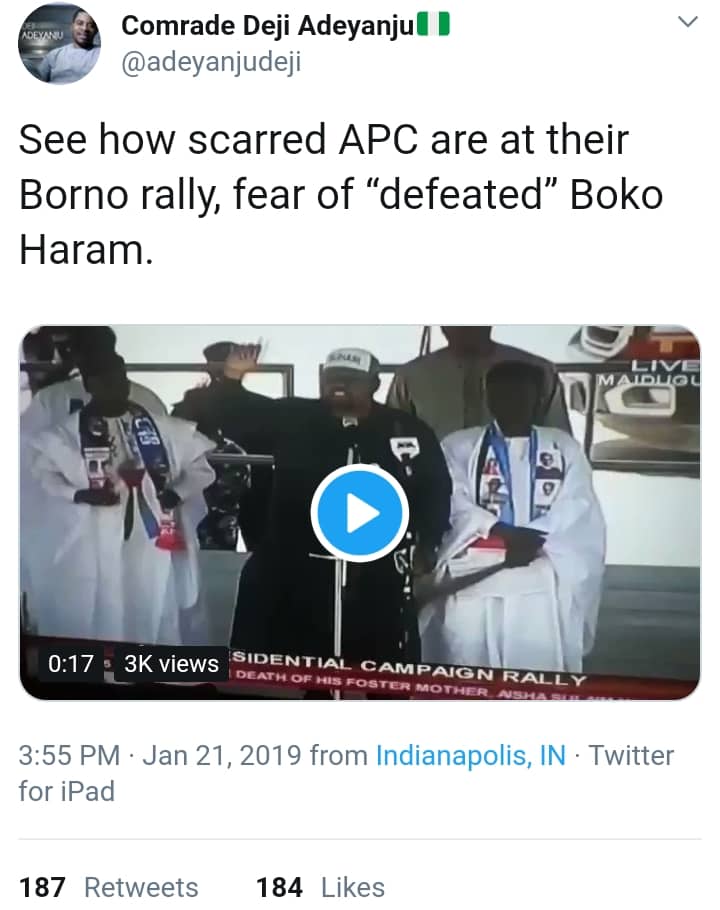The height and width of the screenshot is (910, 720).
Task: Open the Indianapolis, IN location link
Action: point(470,755)
